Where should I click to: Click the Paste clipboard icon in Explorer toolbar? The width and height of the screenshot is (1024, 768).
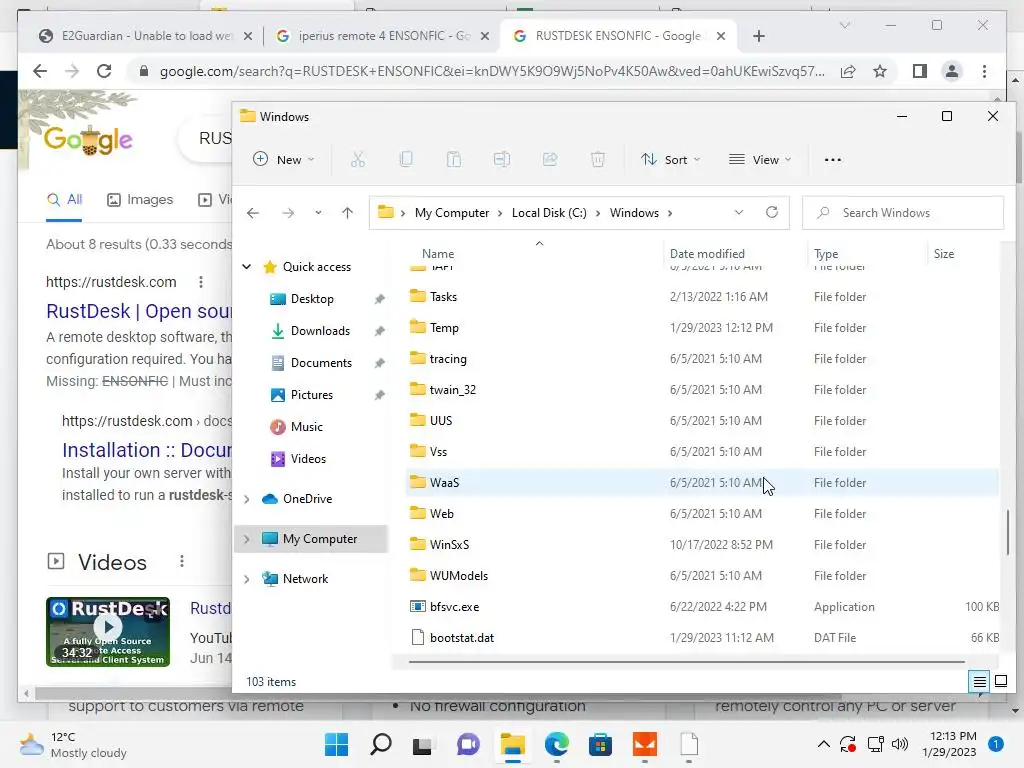[x=454, y=159]
